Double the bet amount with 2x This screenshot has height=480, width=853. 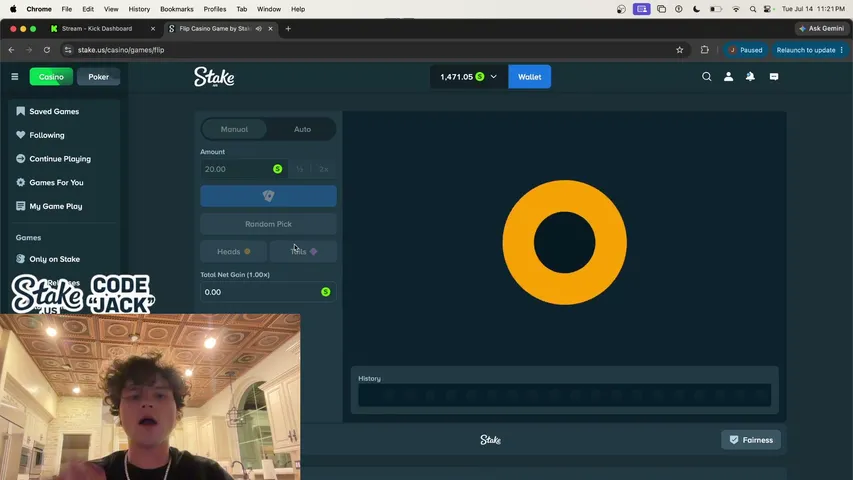pyautogui.click(x=324, y=169)
